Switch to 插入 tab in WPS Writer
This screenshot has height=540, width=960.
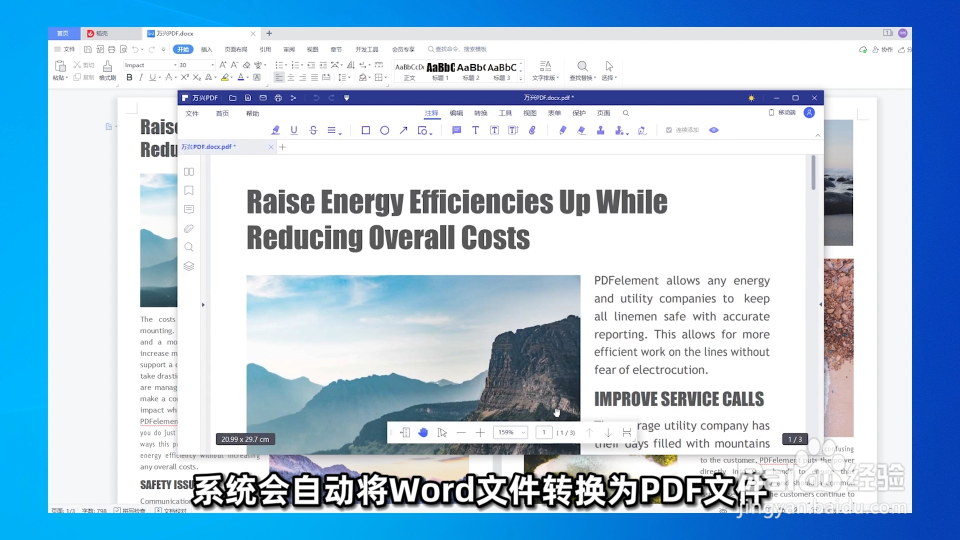tap(206, 50)
